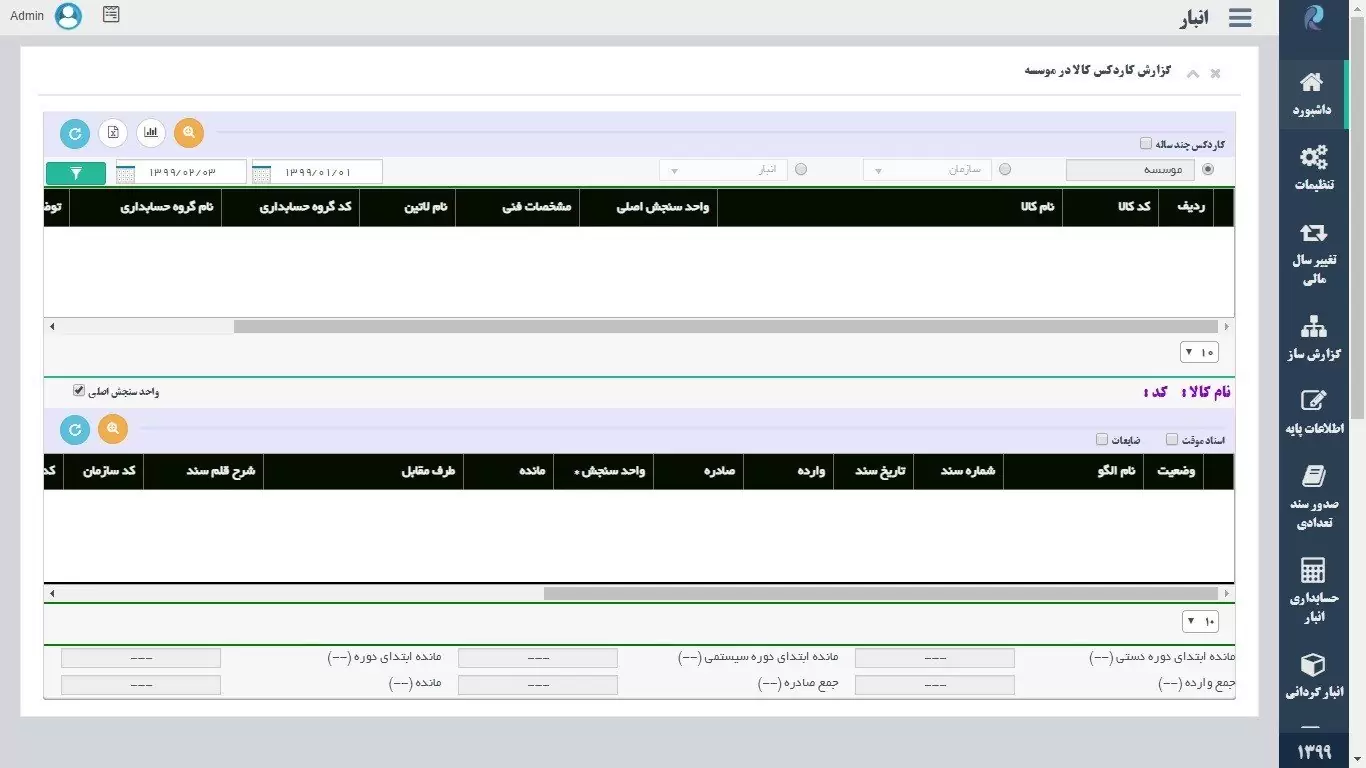This screenshot has width=1366, height=768.
Task: Refresh the lower document grid
Action: pyautogui.click(x=75, y=430)
